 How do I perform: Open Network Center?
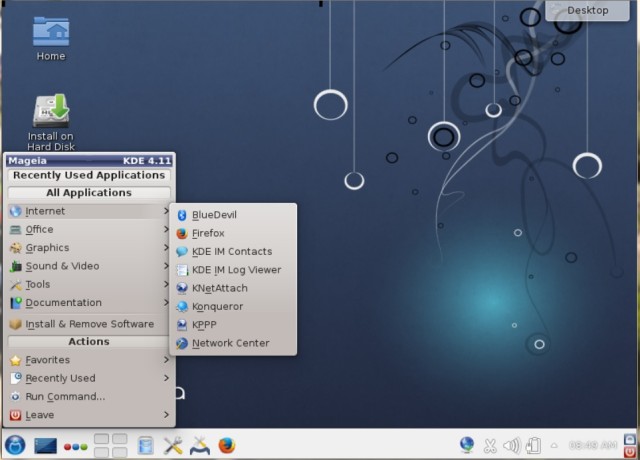(233, 344)
